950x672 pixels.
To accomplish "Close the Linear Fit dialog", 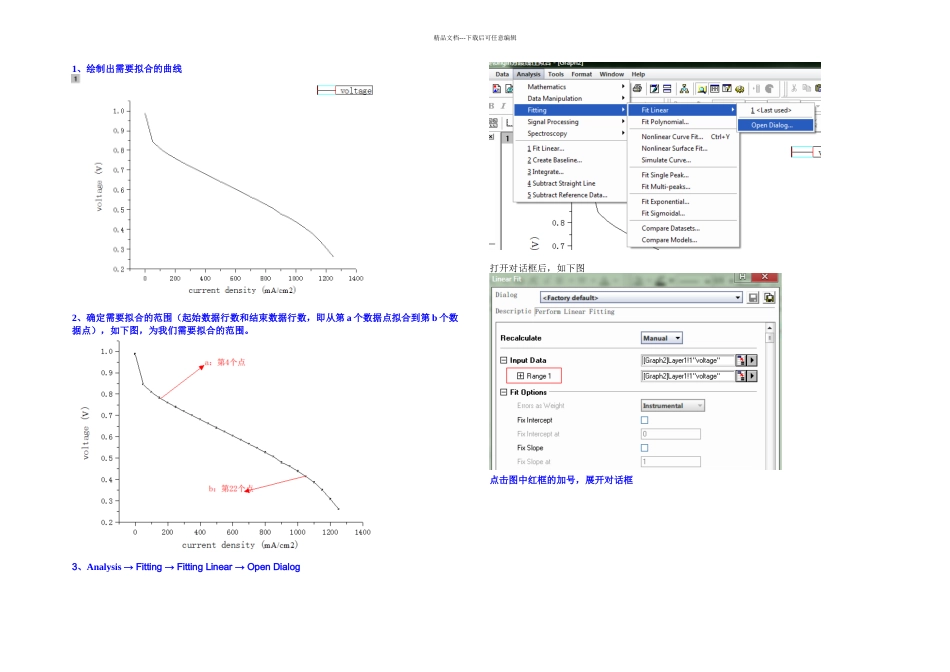I will point(765,277).
